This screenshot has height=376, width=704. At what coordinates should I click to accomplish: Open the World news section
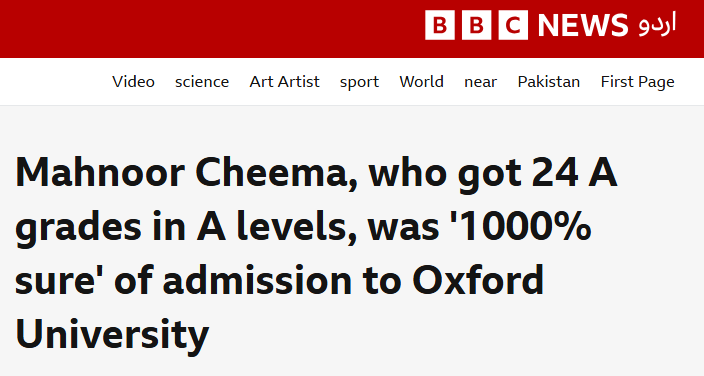click(x=422, y=82)
